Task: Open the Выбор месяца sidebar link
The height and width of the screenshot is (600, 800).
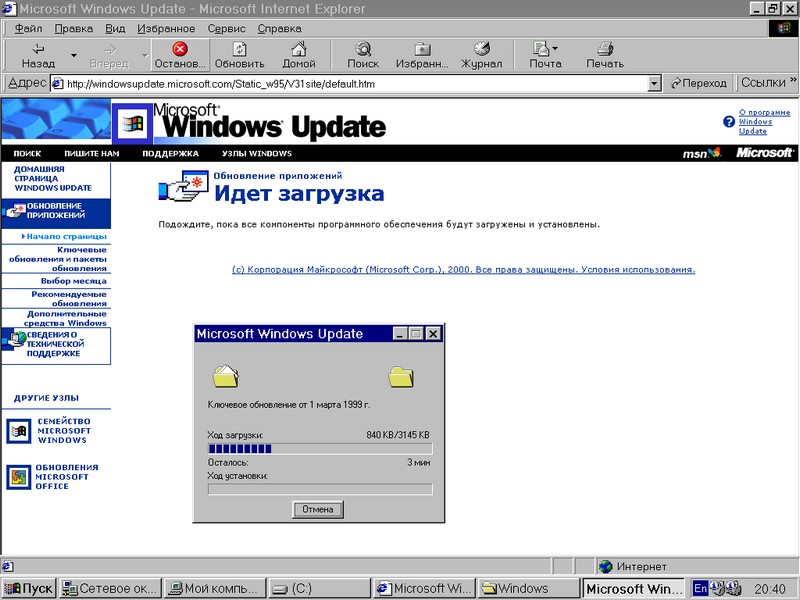Action: [x=73, y=281]
